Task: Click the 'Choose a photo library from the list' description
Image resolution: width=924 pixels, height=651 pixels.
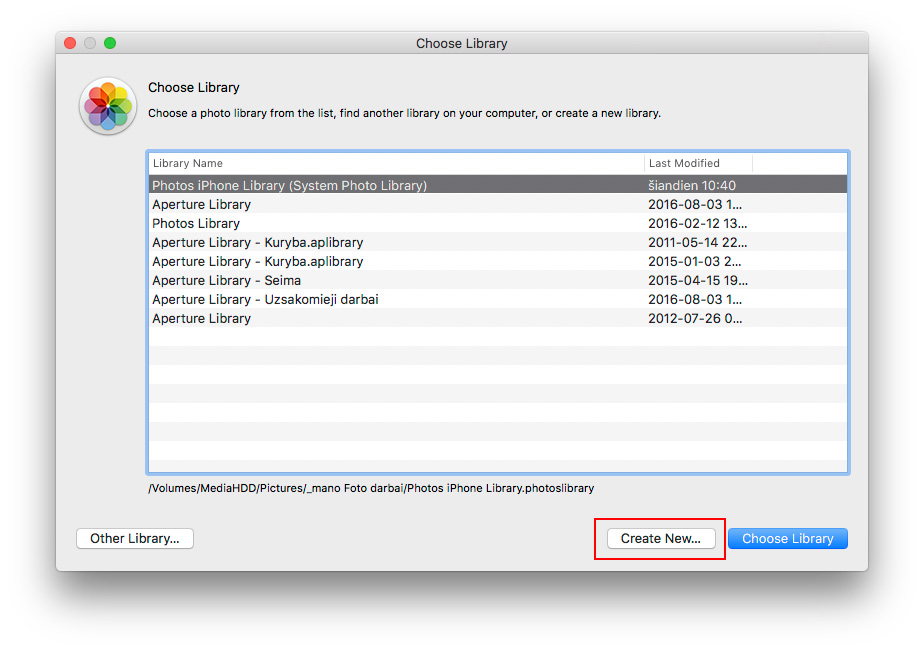Action: point(404,113)
